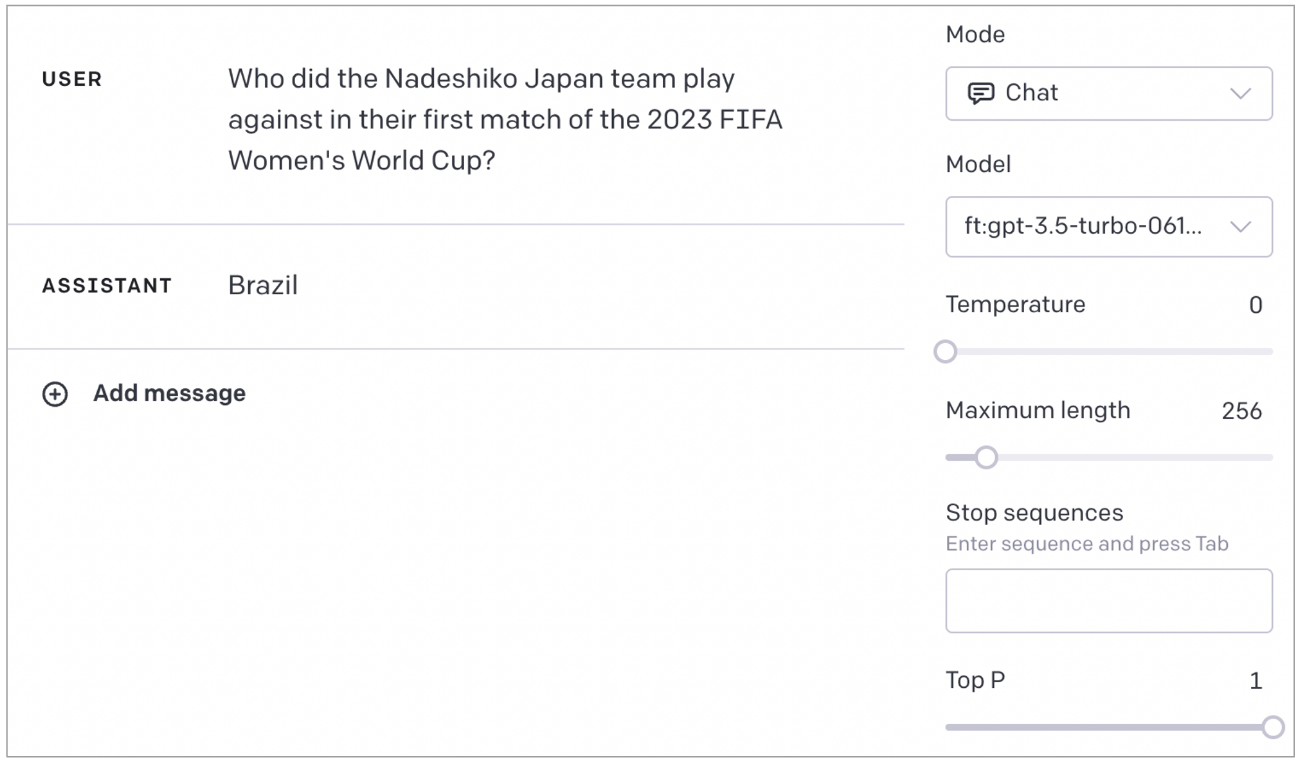
Task: Focus the Stop sequences input box
Action: click(1109, 601)
